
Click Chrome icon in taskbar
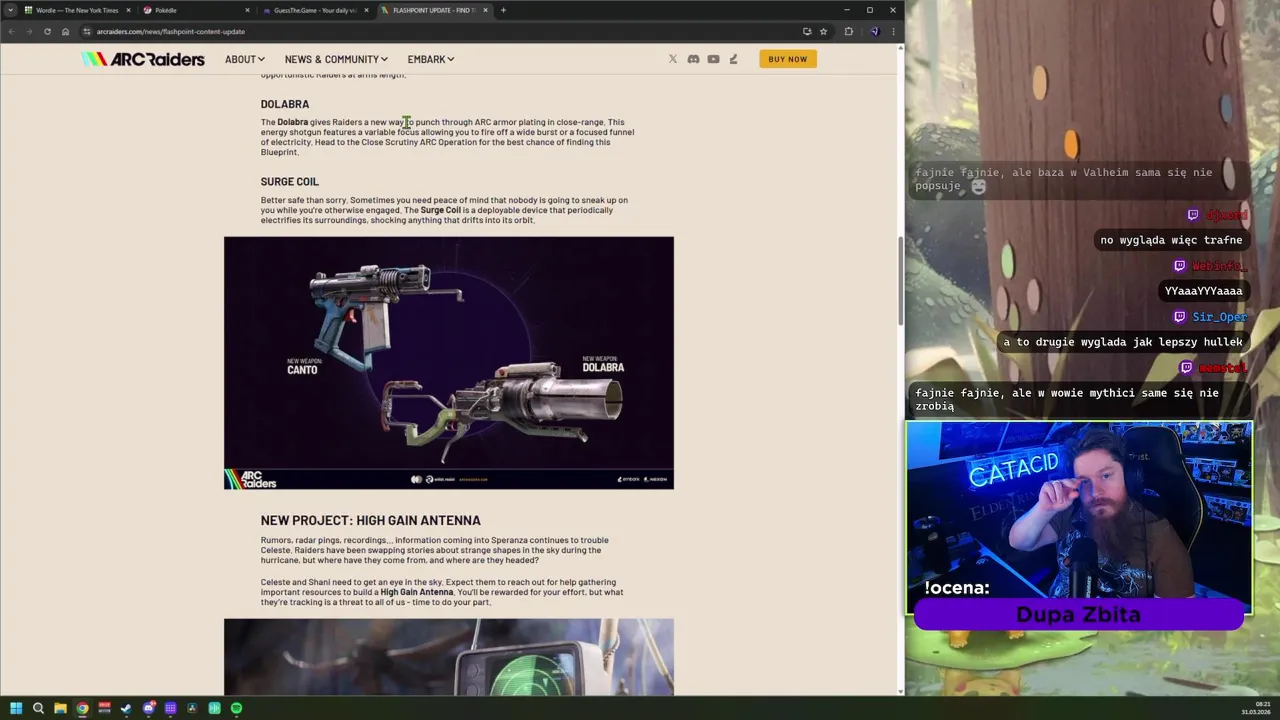pyautogui.click(x=82, y=708)
